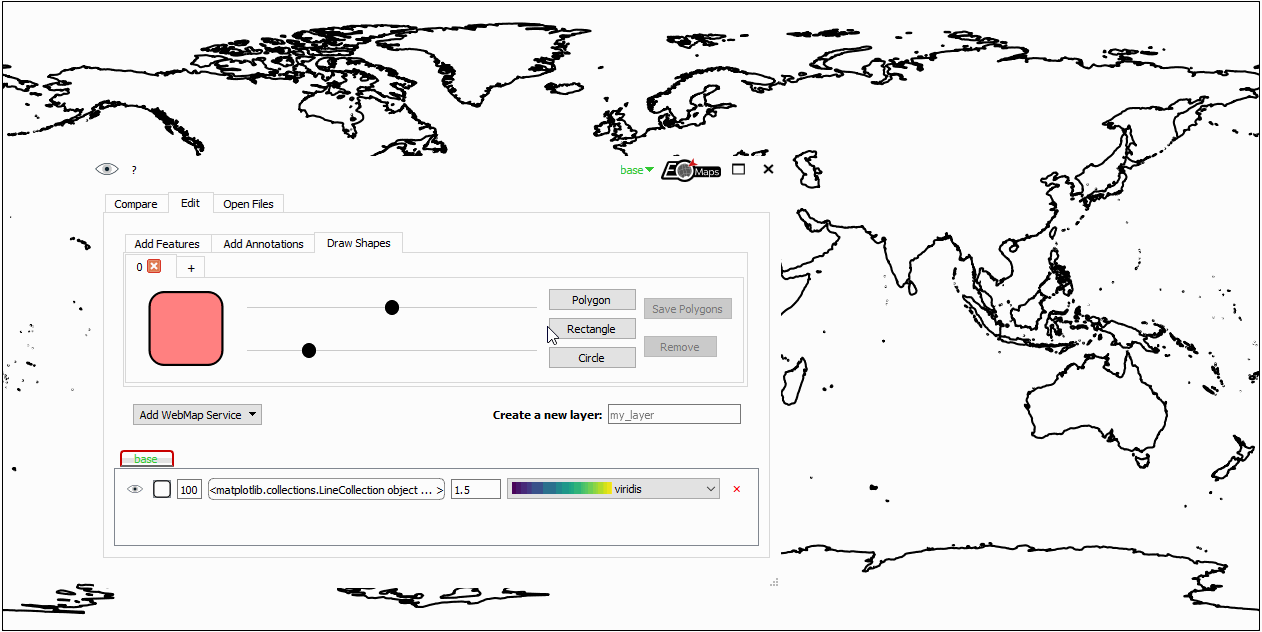Focus the my_layer new layer name field
This screenshot has height=632, width=1262.
coord(674,414)
